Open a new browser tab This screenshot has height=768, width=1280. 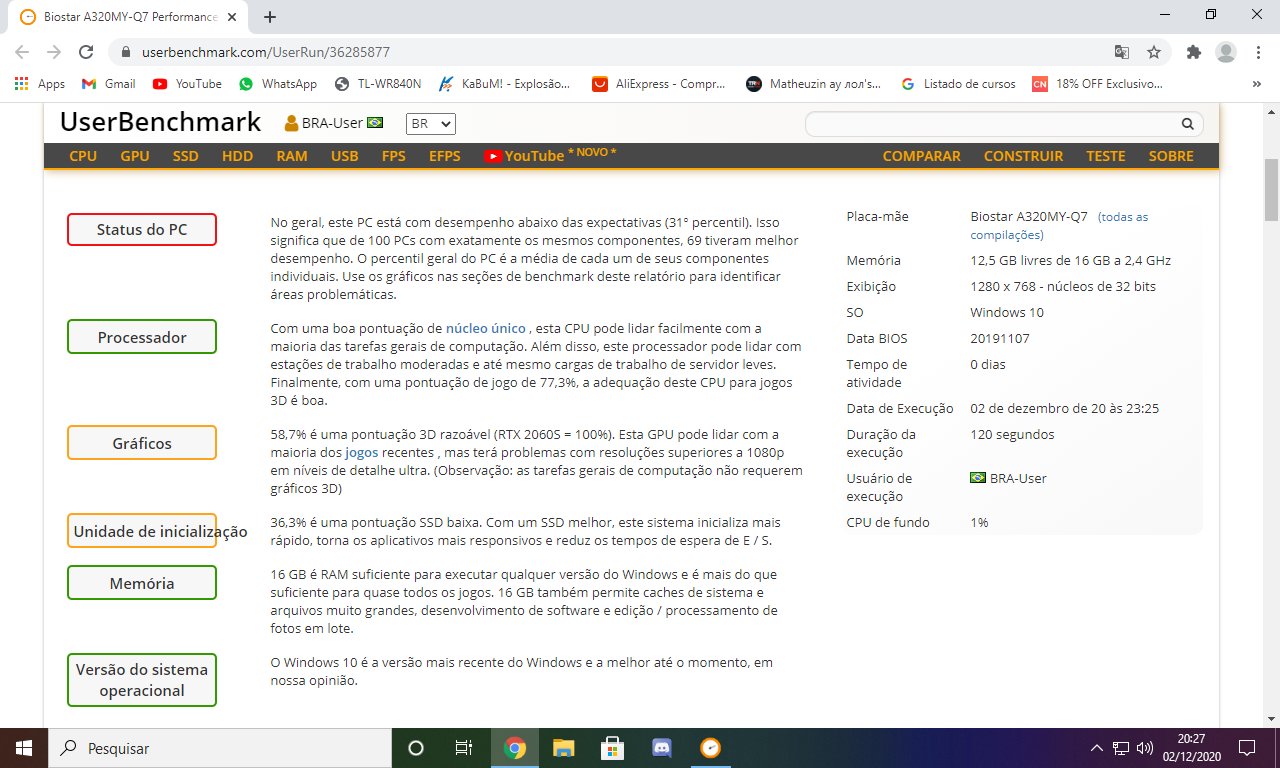tap(270, 17)
